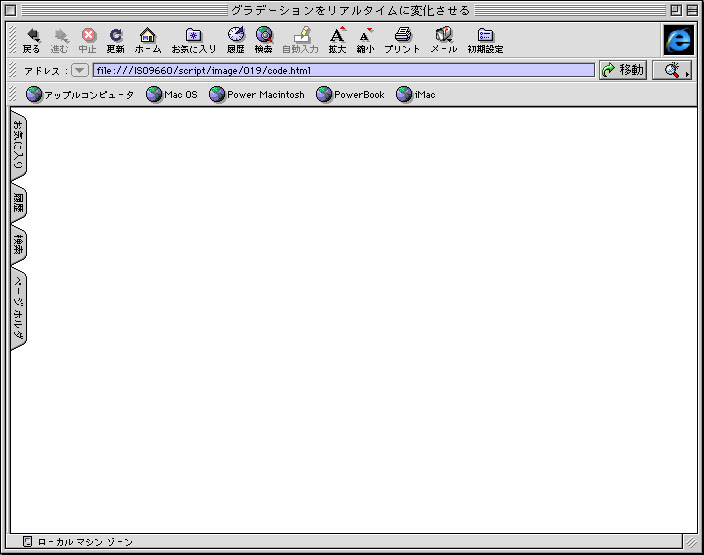
Task: Click ローカル マシン ゾーン status text
Action: coord(85,542)
